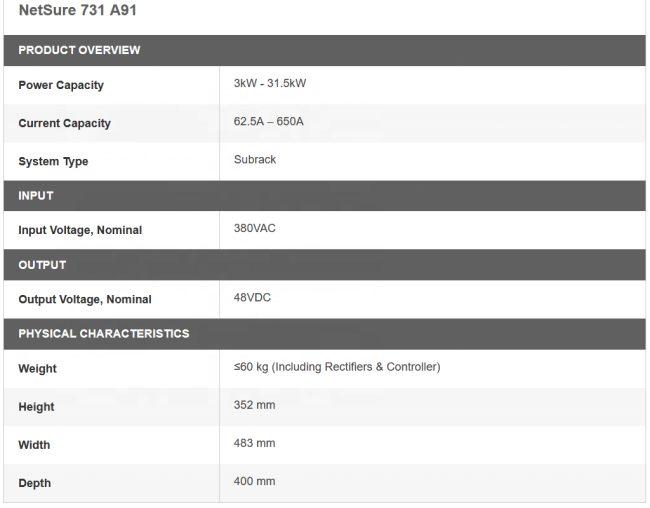This screenshot has width=650, height=508.
Task: Select the PRODUCT OVERVIEW section header
Action: click(x=325, y=50)
